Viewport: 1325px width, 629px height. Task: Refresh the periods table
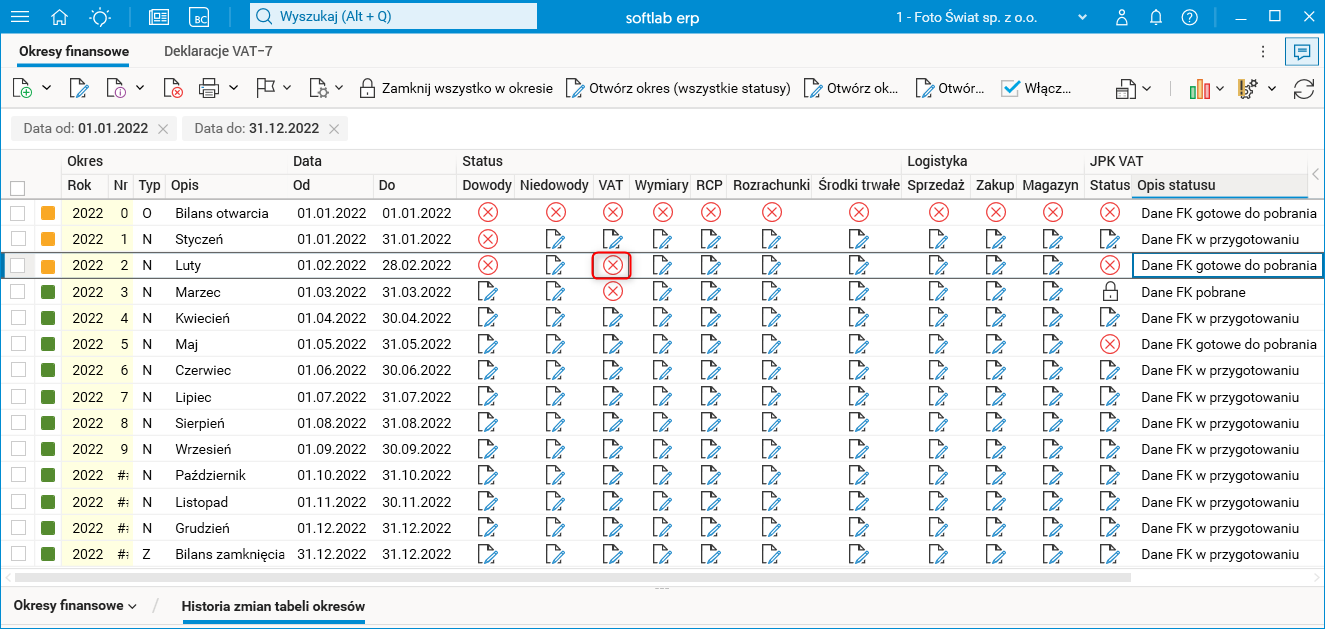[x=1303, y=88]
